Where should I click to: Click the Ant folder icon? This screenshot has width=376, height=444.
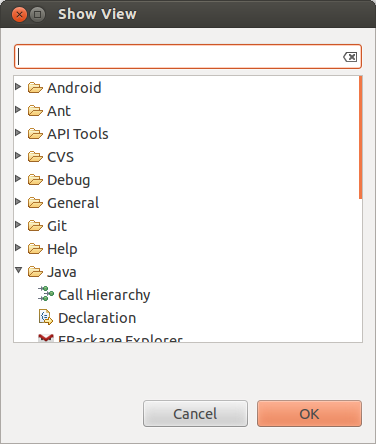(x=35, y=111)
